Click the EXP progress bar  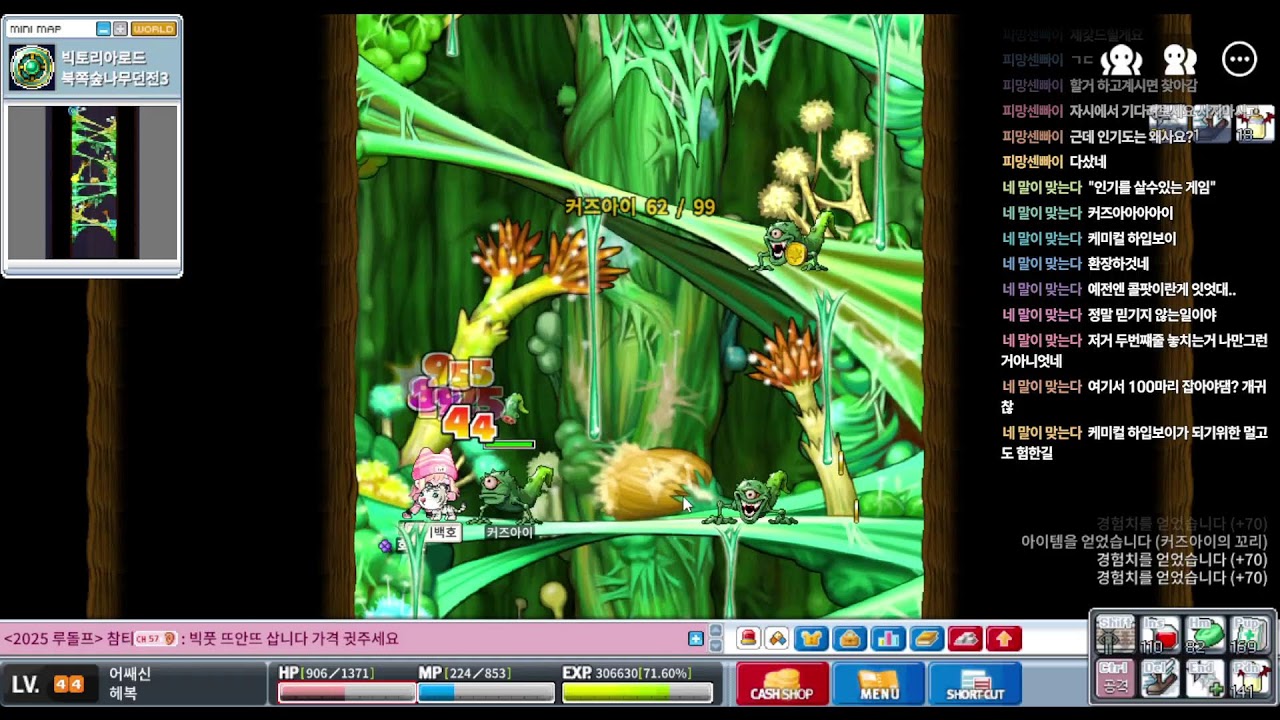[637, 692]
